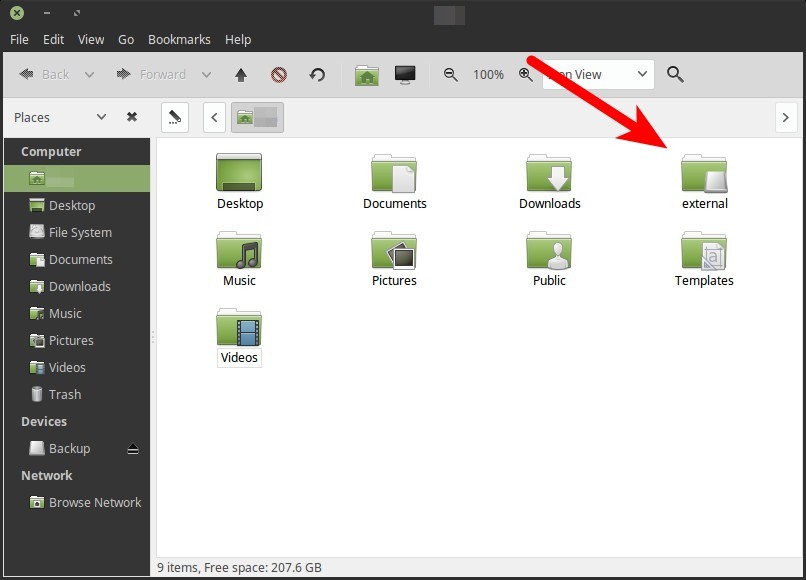Go to Home folder via toolbar icon
The width and height of the screenshot is (806, 580).
[367, 75]
